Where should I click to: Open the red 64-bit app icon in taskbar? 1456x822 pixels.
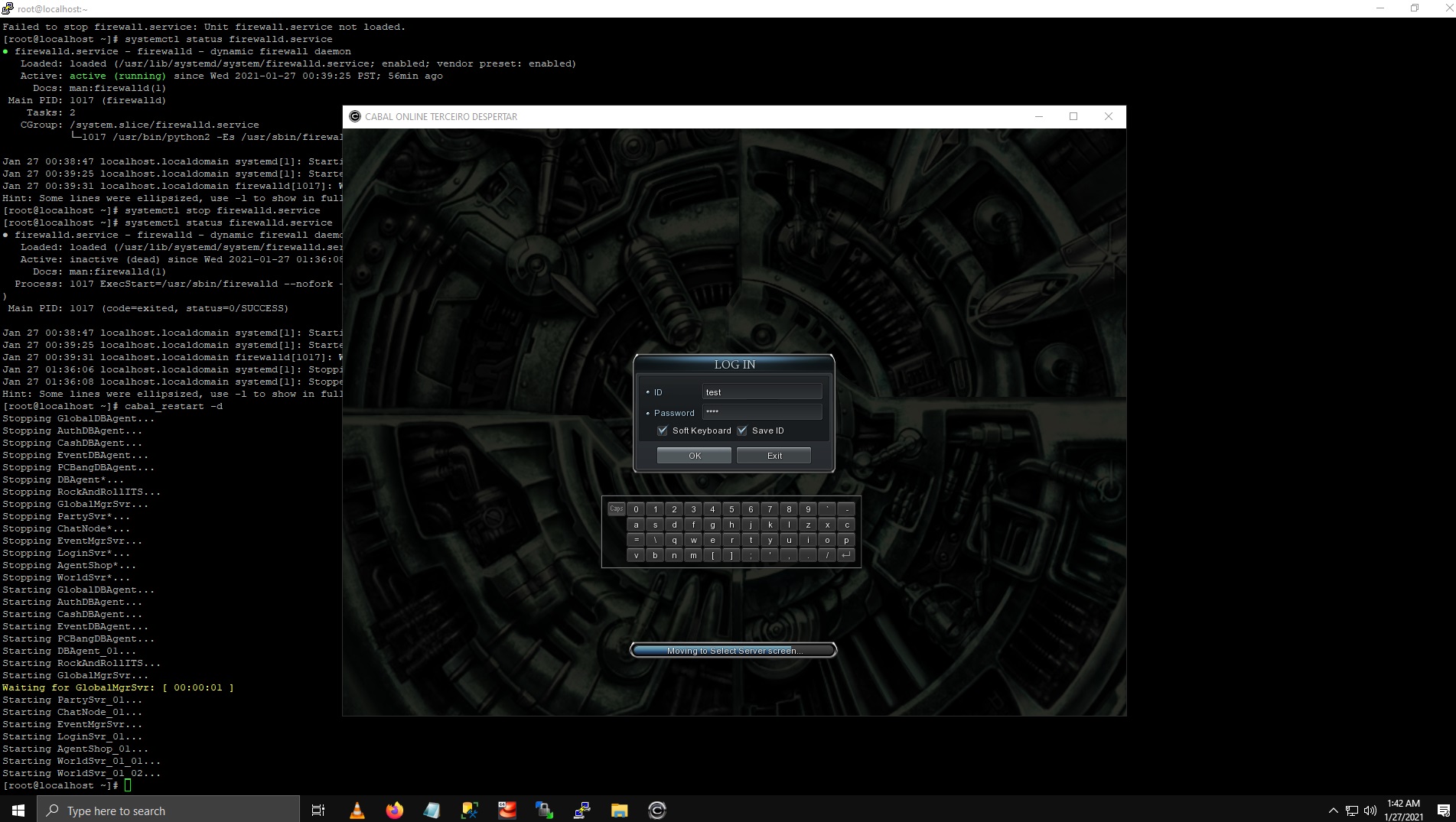[507, 811]
